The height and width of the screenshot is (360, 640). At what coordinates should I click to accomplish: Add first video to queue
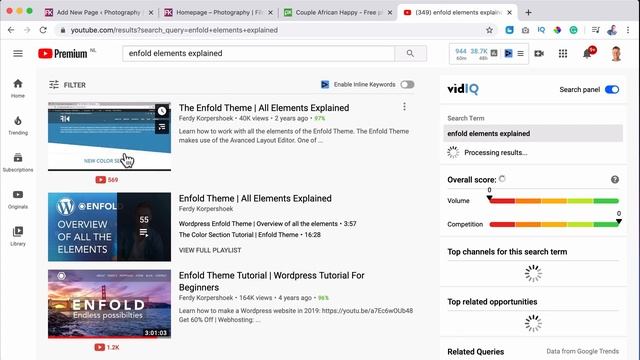point(162,127)
